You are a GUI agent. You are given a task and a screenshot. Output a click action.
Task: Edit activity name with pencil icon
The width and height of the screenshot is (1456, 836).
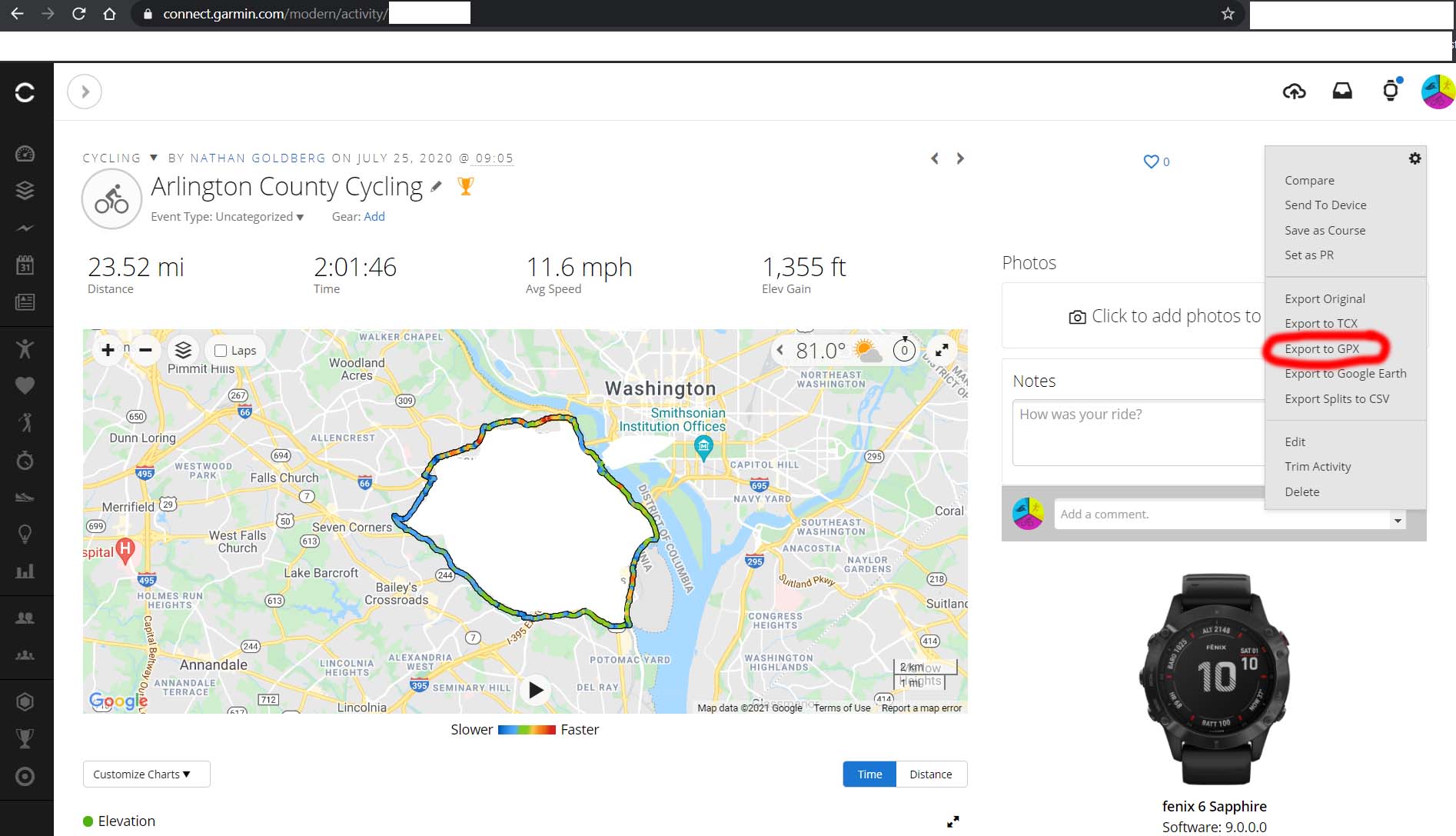(436, 186)
